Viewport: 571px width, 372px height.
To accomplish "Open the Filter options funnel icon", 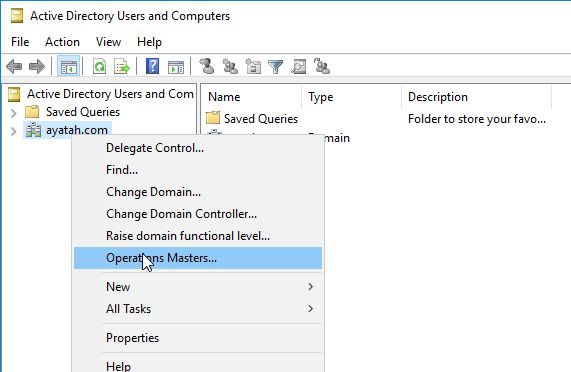I will (x=275, y=67).
